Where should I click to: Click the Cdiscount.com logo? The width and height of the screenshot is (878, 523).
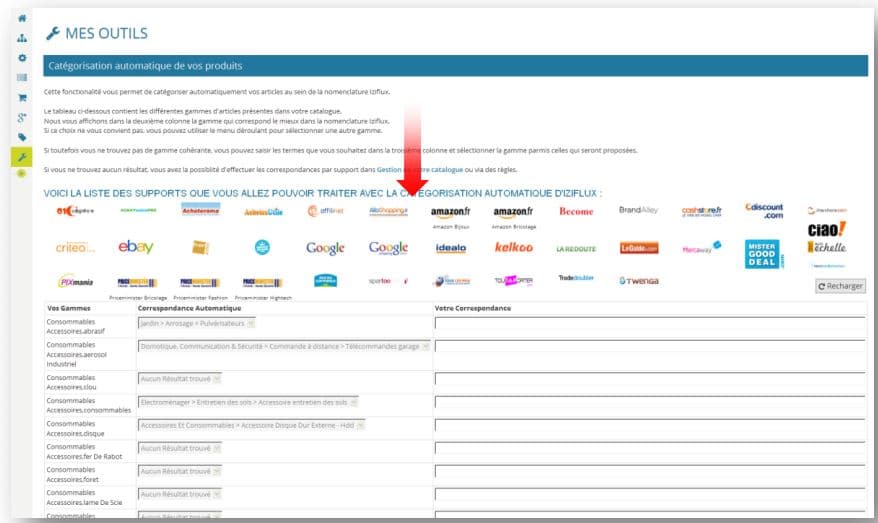(764, 211)
